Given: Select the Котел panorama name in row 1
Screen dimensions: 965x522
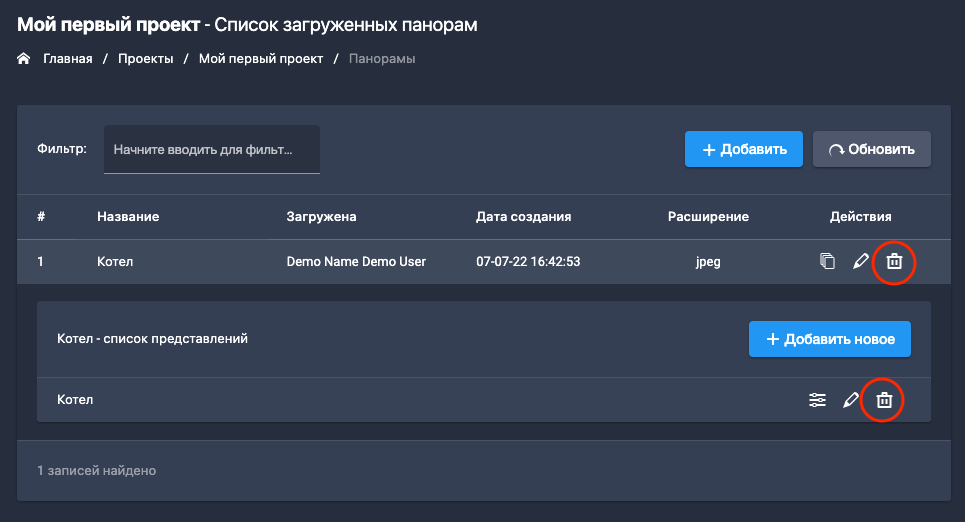Looking at the screenshot, I should [x=115, y=262].
